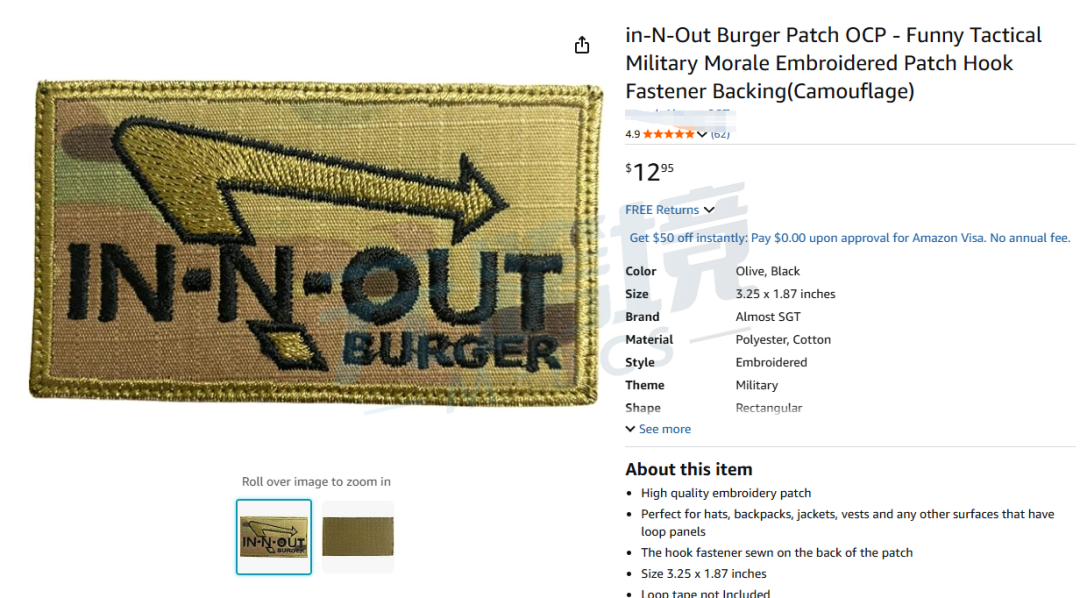Image resolution: width=1080 pixels, height=598 pixels.
Task: Click the 4.9 rating number
Action: click(x=632, y=134)
